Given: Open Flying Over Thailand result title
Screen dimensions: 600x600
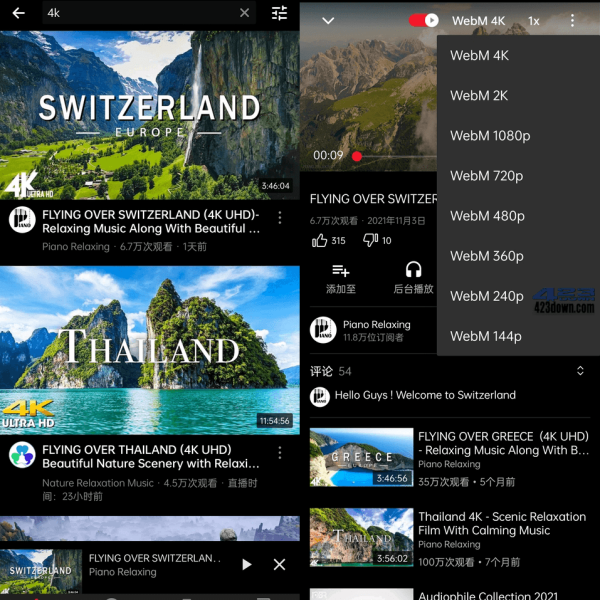Looking at the screenshot, I should click(151, 457).
